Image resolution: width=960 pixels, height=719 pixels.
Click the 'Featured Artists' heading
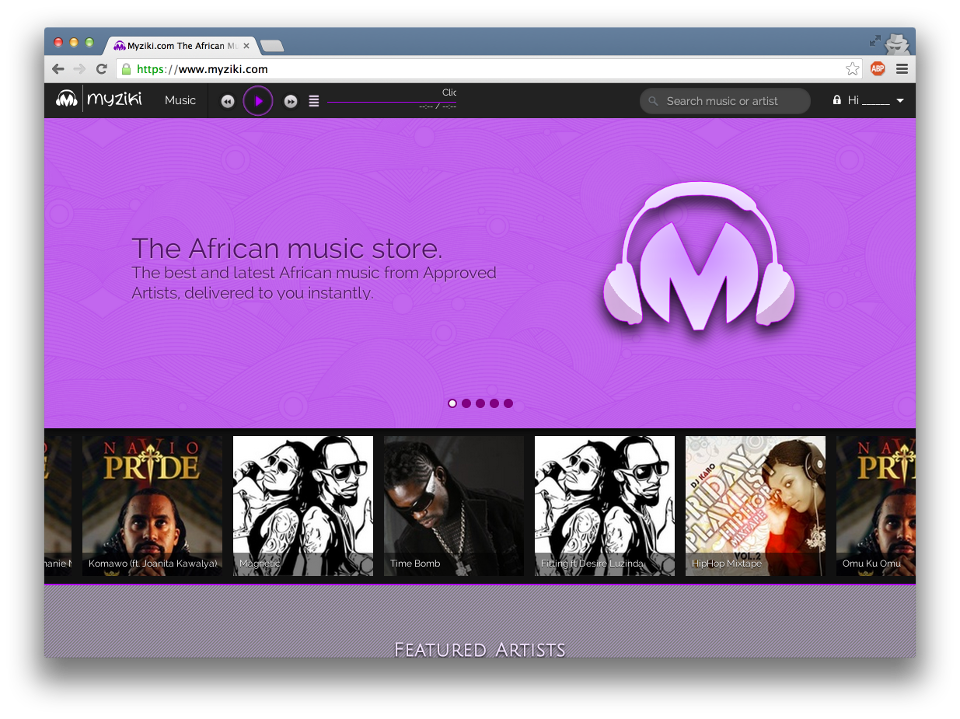coord(480,649)
